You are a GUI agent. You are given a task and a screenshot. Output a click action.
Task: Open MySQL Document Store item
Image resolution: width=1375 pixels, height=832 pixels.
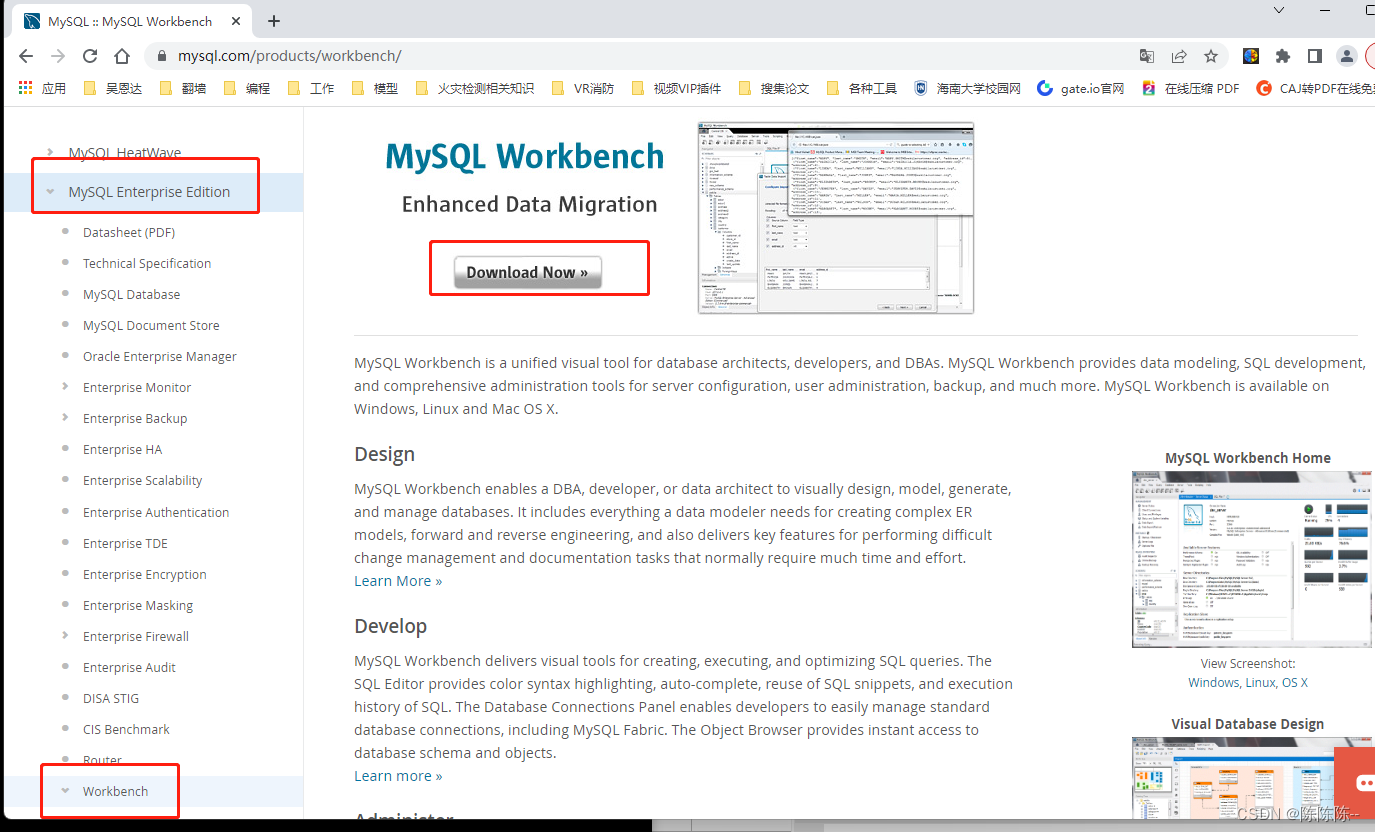[151, 325]
